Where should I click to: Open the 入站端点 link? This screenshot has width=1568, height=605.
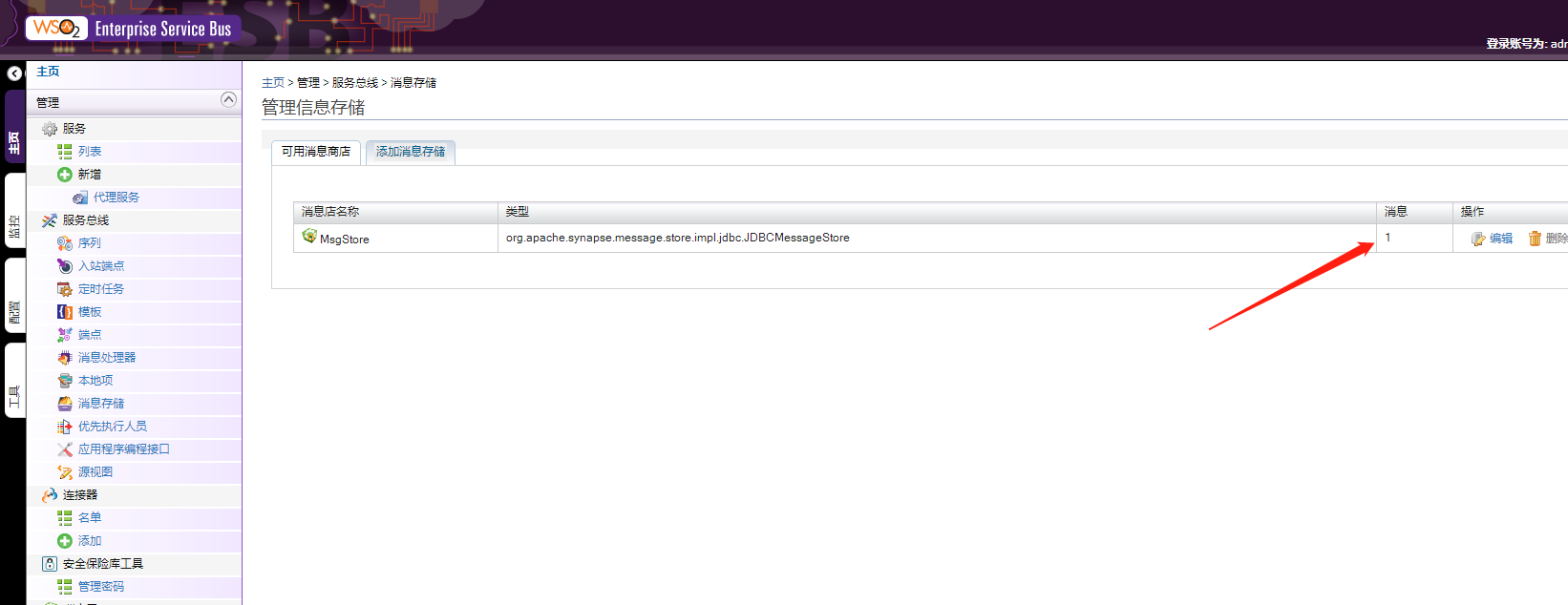pyautogui.click(x=101, y=266)
